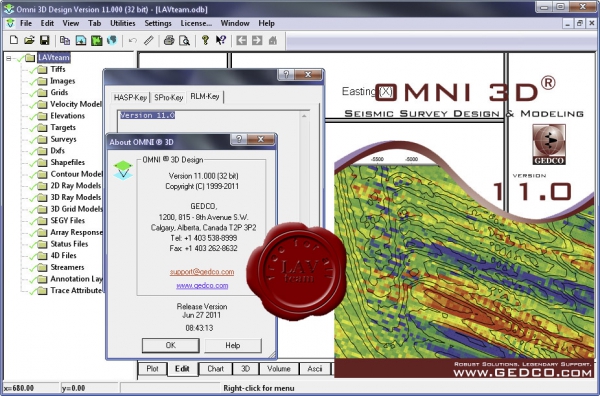Click the GEDCO logo on the splash screen
Image resolution: width=600 pixels, height=396 pixels.
click(x=549, y=144)
